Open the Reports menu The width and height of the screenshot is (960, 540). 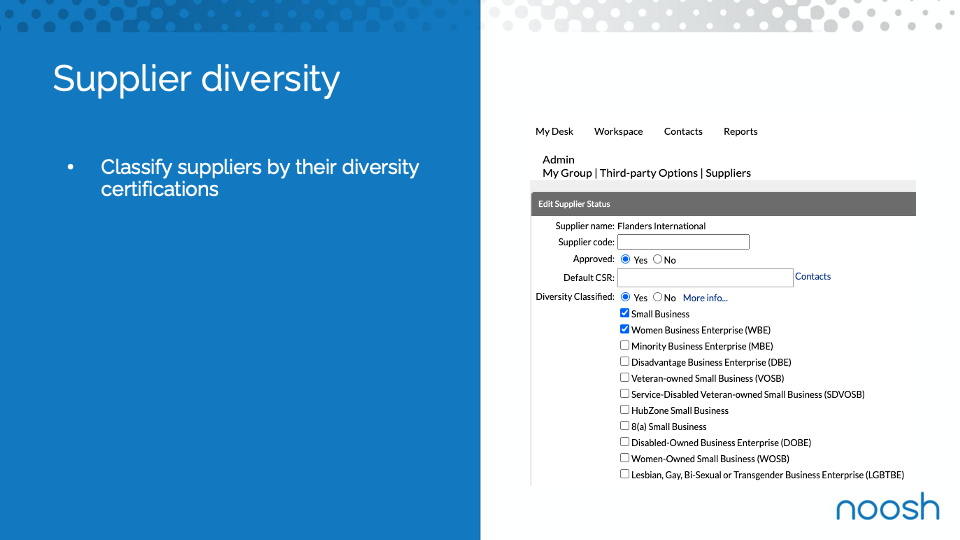coord(740,132)
